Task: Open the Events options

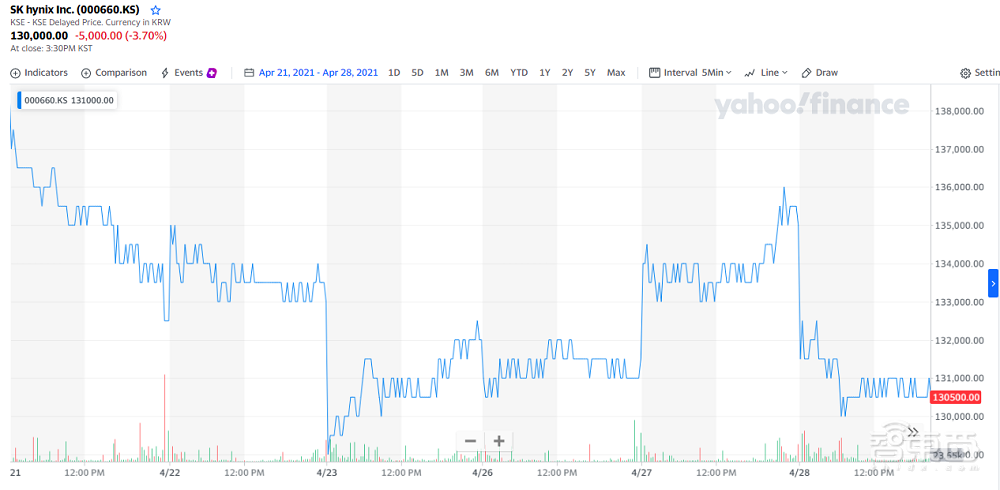Action: tap(189, 73)
